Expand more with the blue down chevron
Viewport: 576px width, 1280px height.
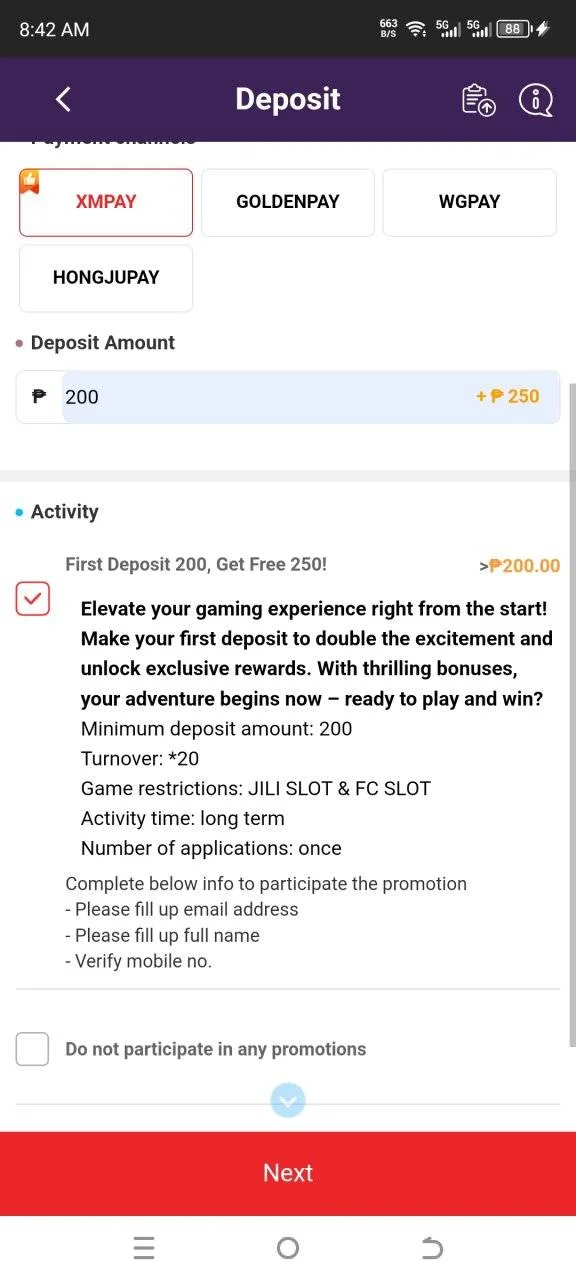point(288,1101)
